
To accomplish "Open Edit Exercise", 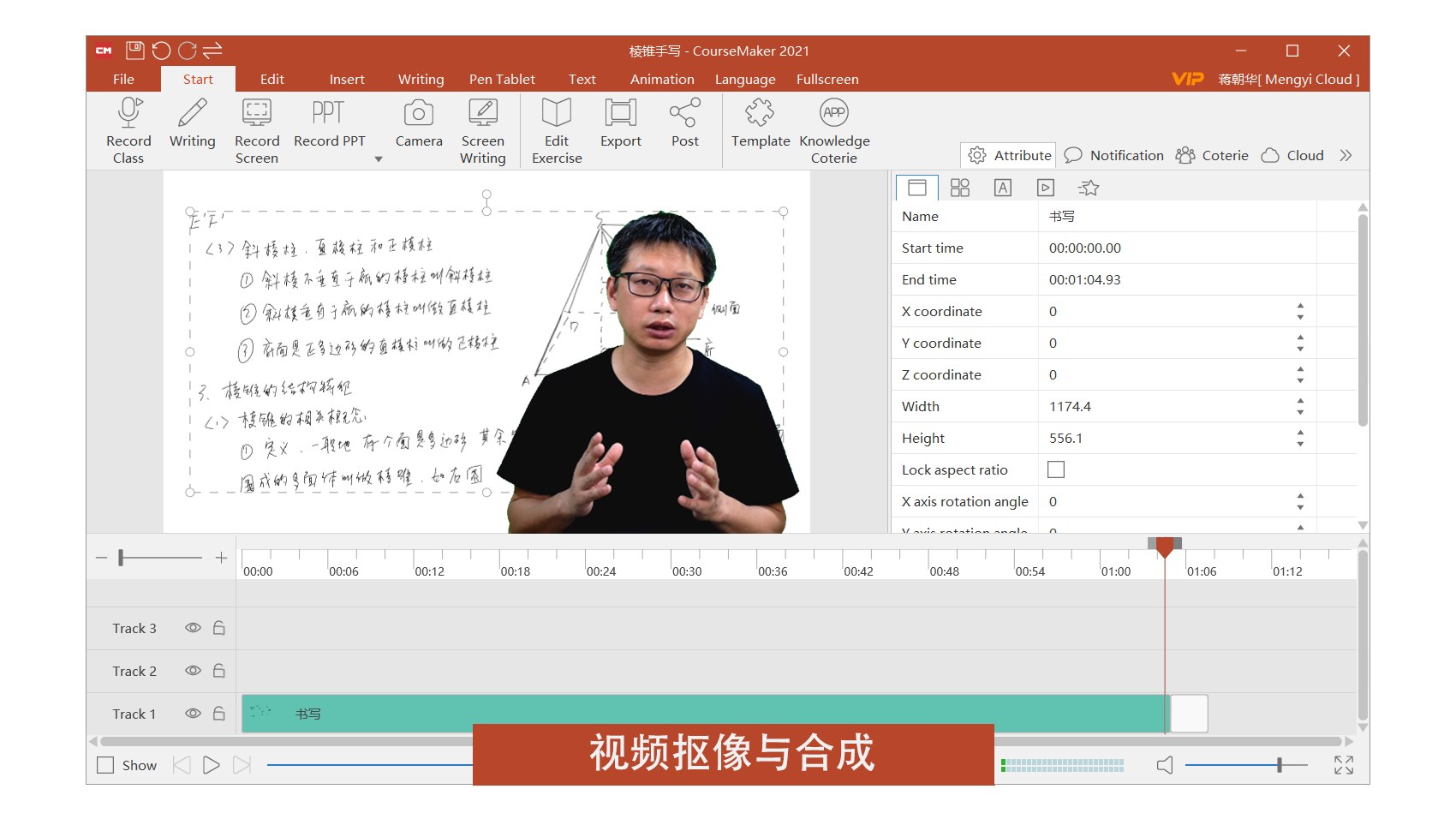I will (557, 131).
